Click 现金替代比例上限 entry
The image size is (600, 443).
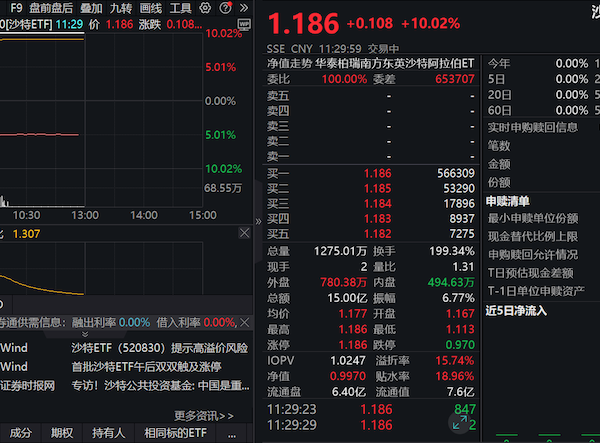point(533,236)
